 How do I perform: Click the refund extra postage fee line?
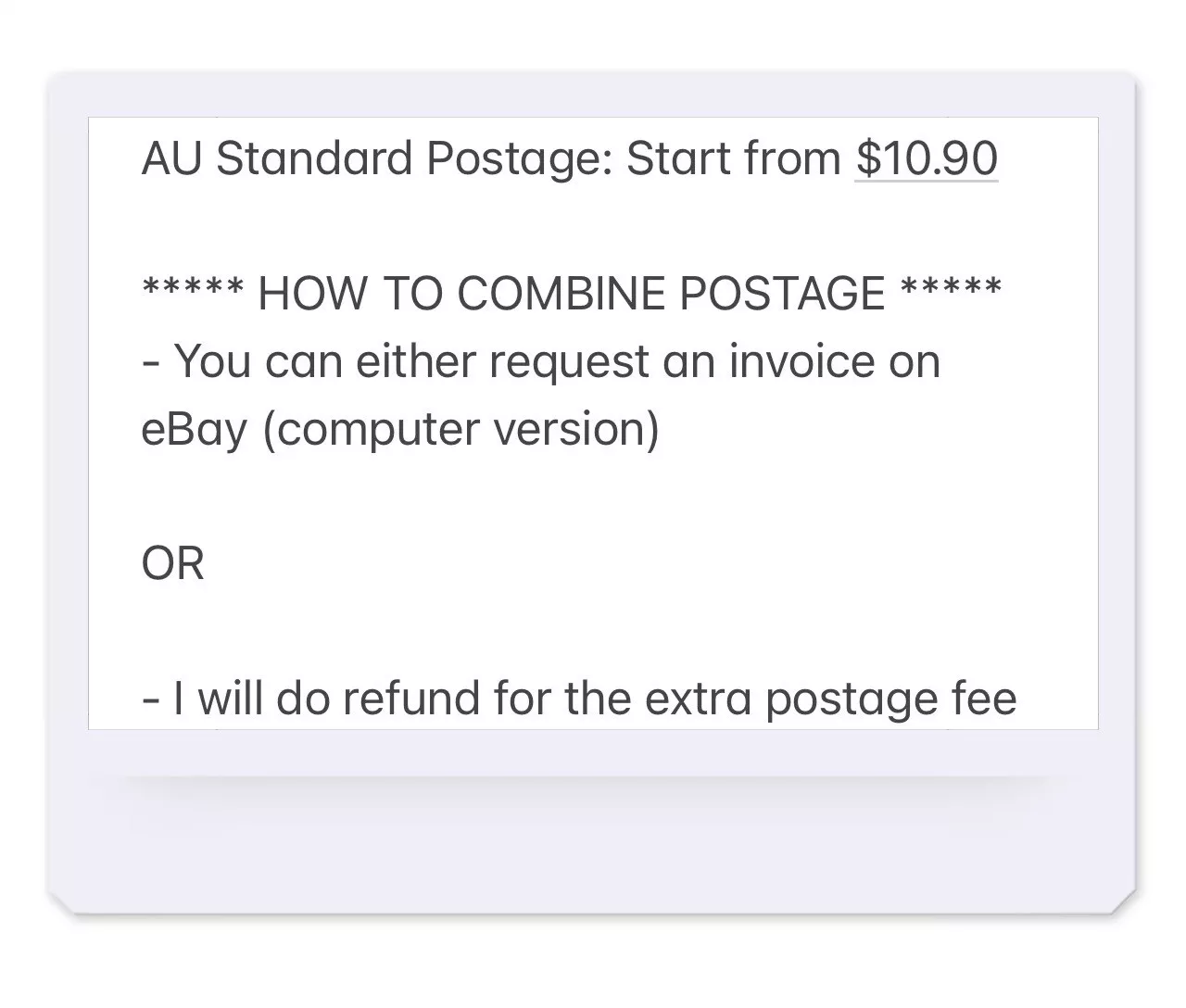(x=579, y=699)
